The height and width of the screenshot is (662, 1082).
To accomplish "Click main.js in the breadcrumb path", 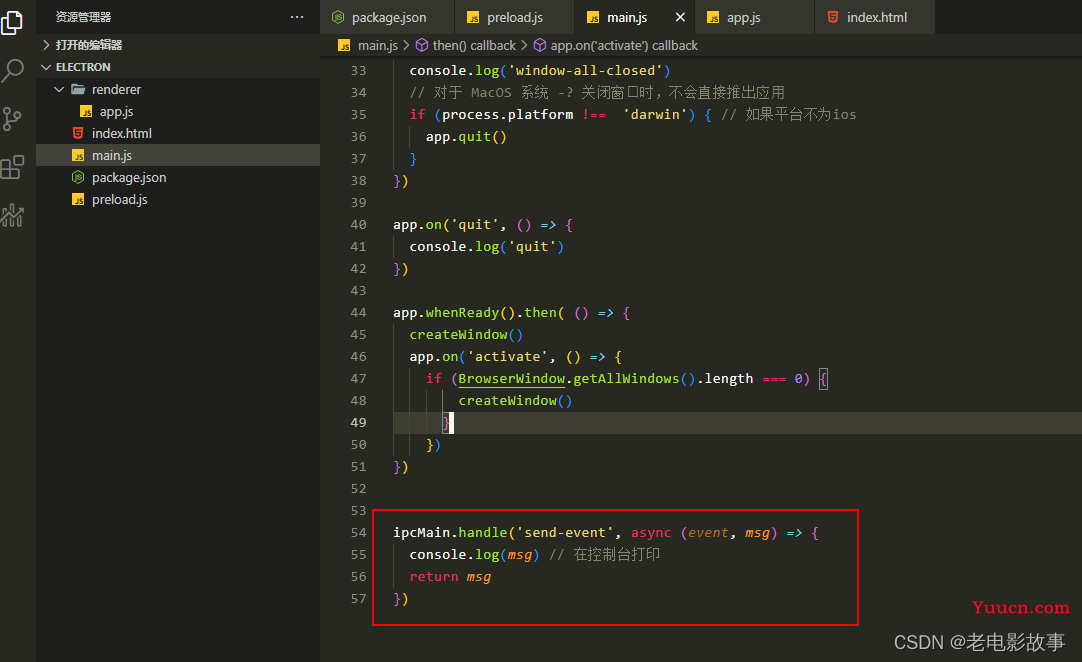I will point(377,46).
